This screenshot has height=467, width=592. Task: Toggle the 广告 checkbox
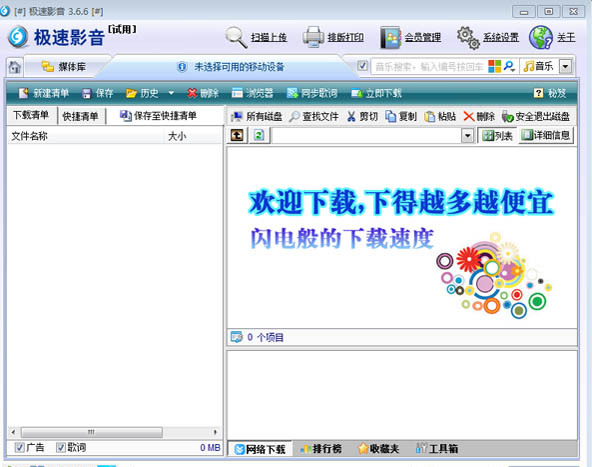click(20, 447)
